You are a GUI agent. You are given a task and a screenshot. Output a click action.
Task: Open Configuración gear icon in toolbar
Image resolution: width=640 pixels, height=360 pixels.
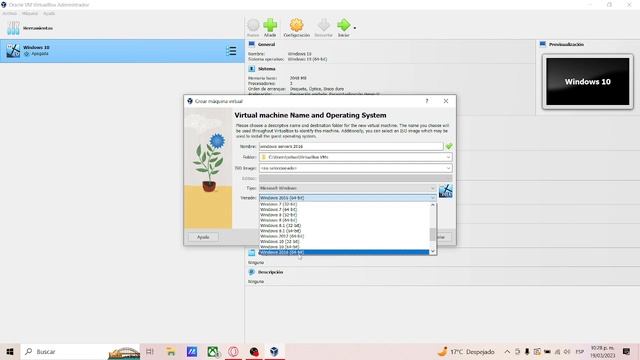tap(296, 25)
